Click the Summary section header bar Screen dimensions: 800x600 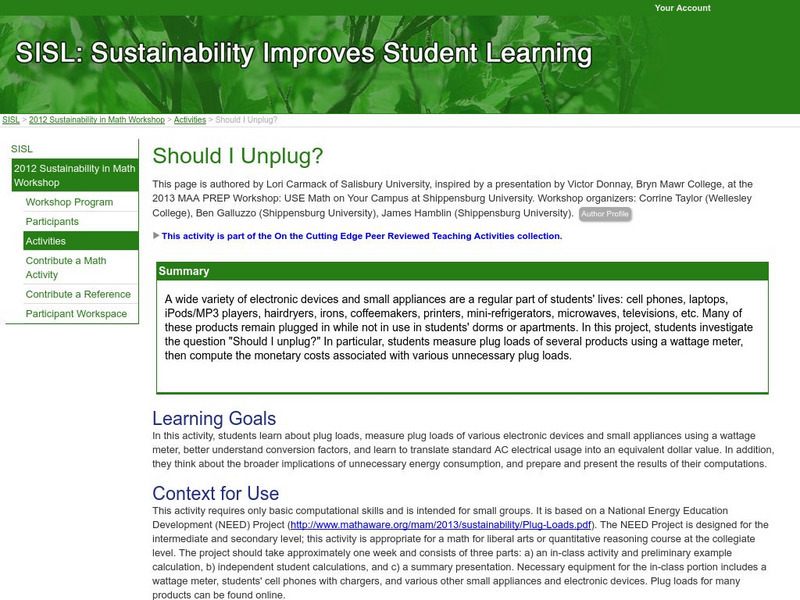(x=185, y=273)
